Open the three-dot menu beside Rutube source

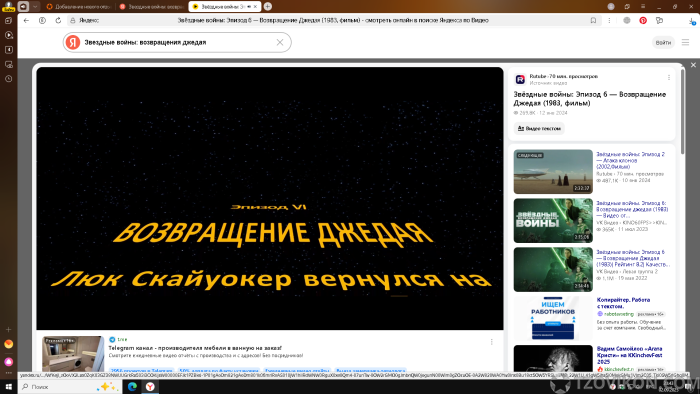[x=669, y=78]
